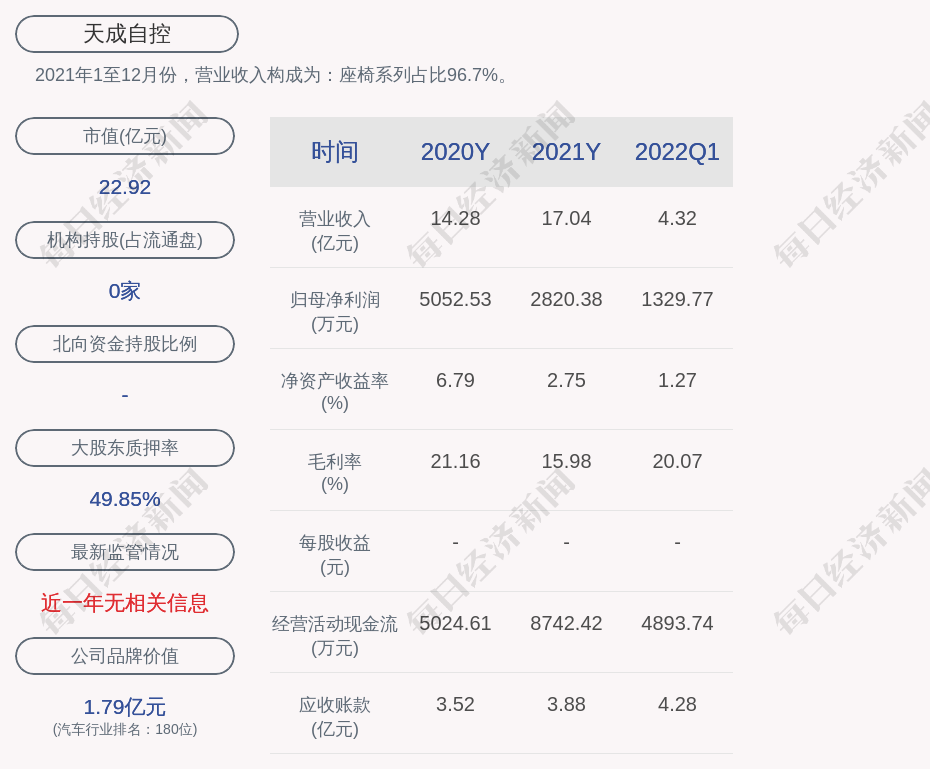Click market value figure 22.92
The height and width of the screenshot is (769, 930).
tap(125, 187)
